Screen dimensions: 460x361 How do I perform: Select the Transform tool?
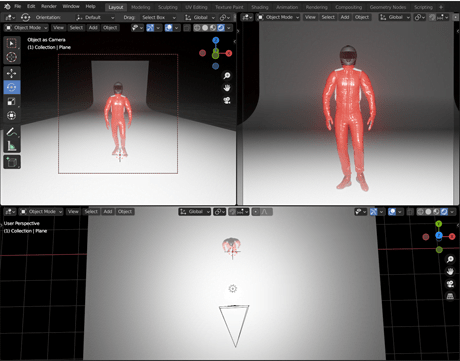[12, 115]
